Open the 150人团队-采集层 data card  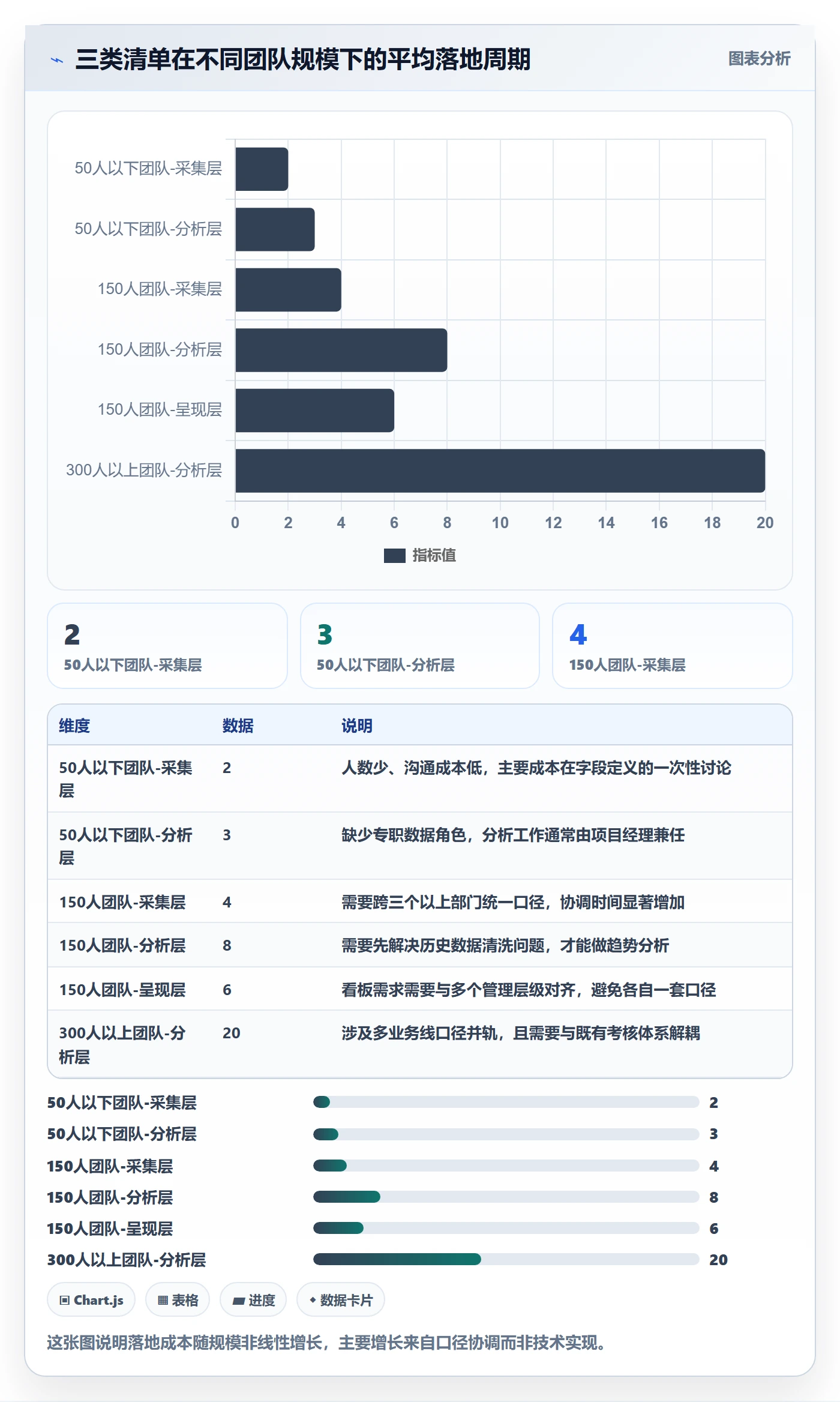[673, 646]
